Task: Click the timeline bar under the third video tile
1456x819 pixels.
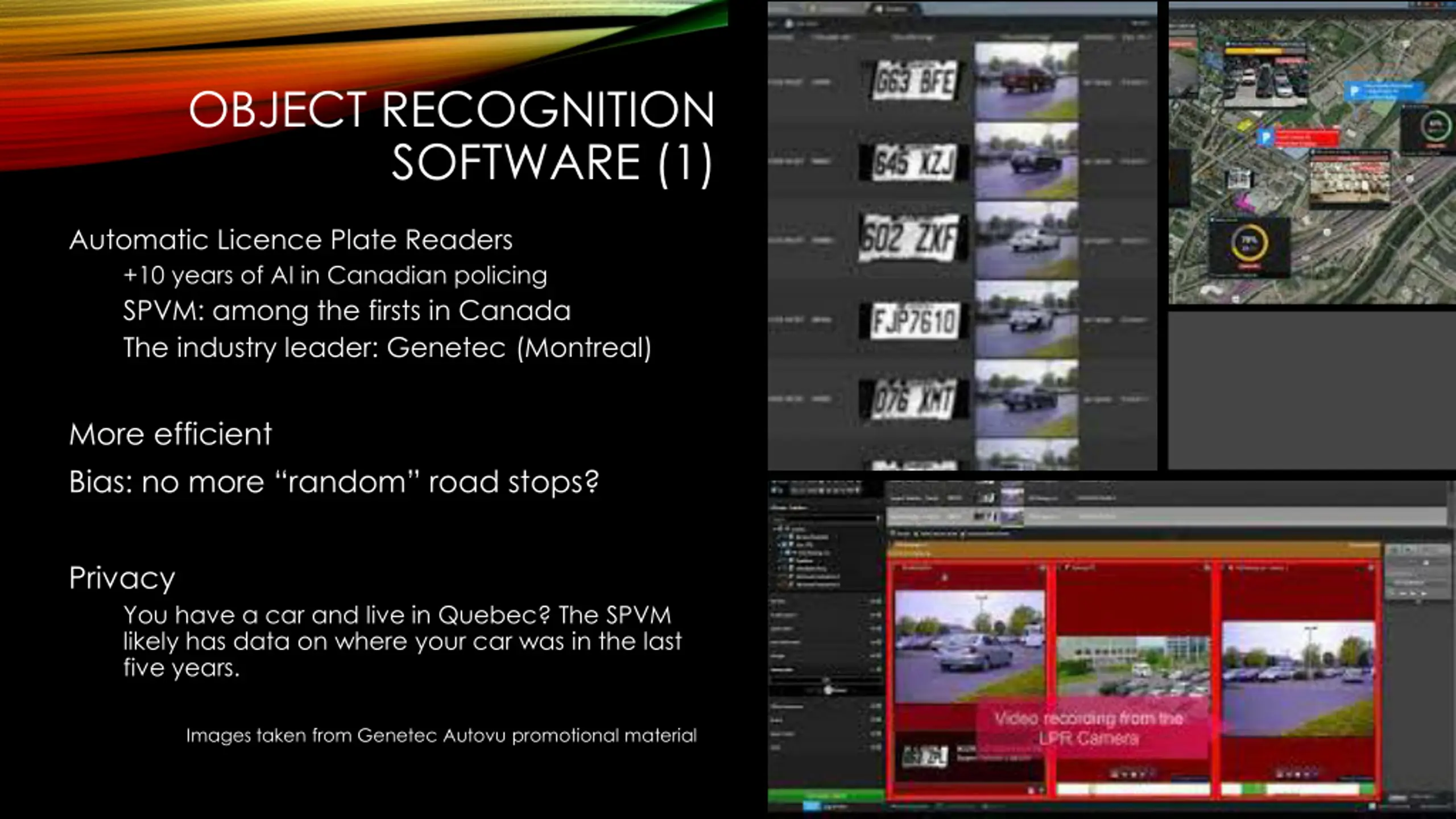Action: click(1298, 789)
